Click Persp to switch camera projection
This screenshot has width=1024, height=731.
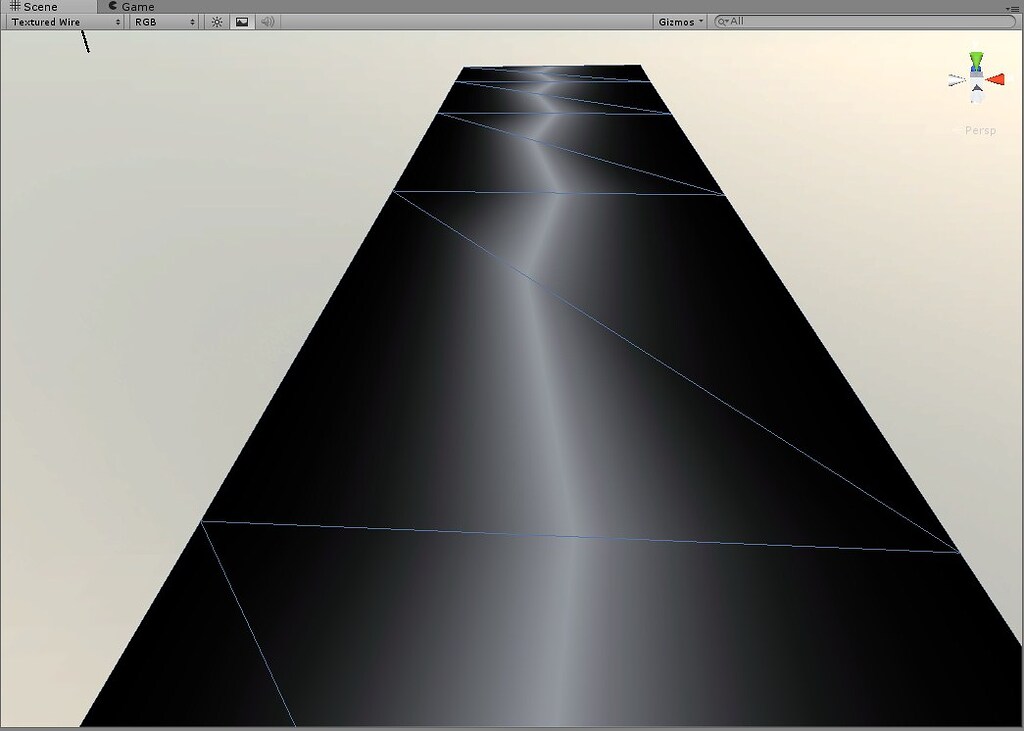[x=981, y=130]
